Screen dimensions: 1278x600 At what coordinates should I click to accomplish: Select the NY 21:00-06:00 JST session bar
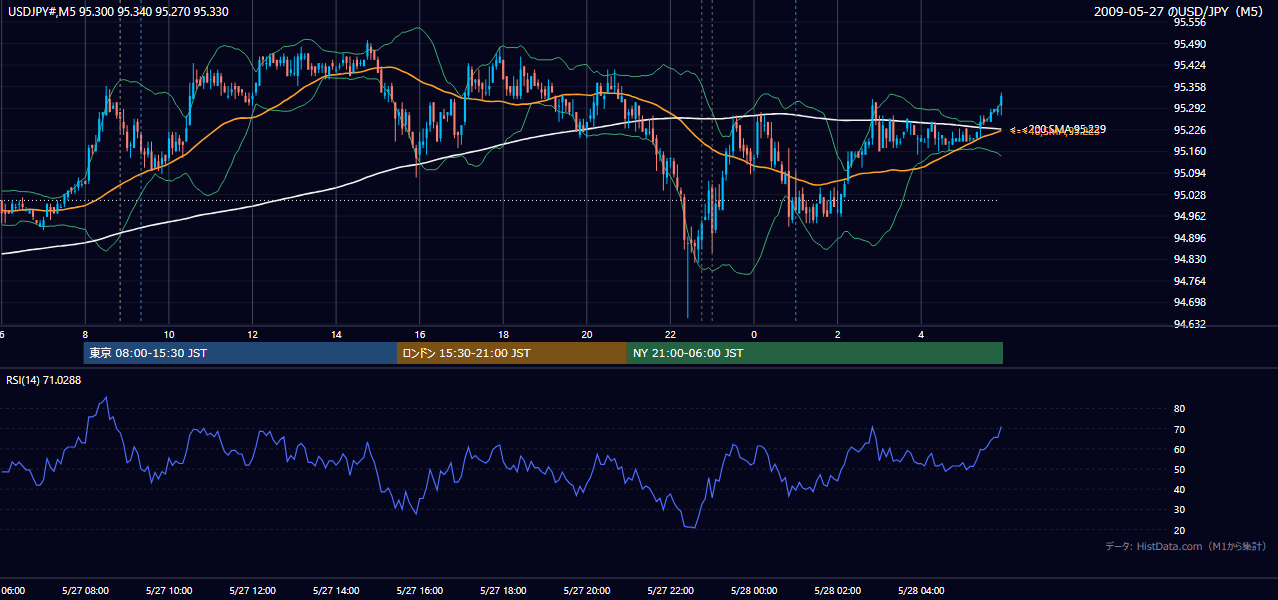tap(815, 353)
